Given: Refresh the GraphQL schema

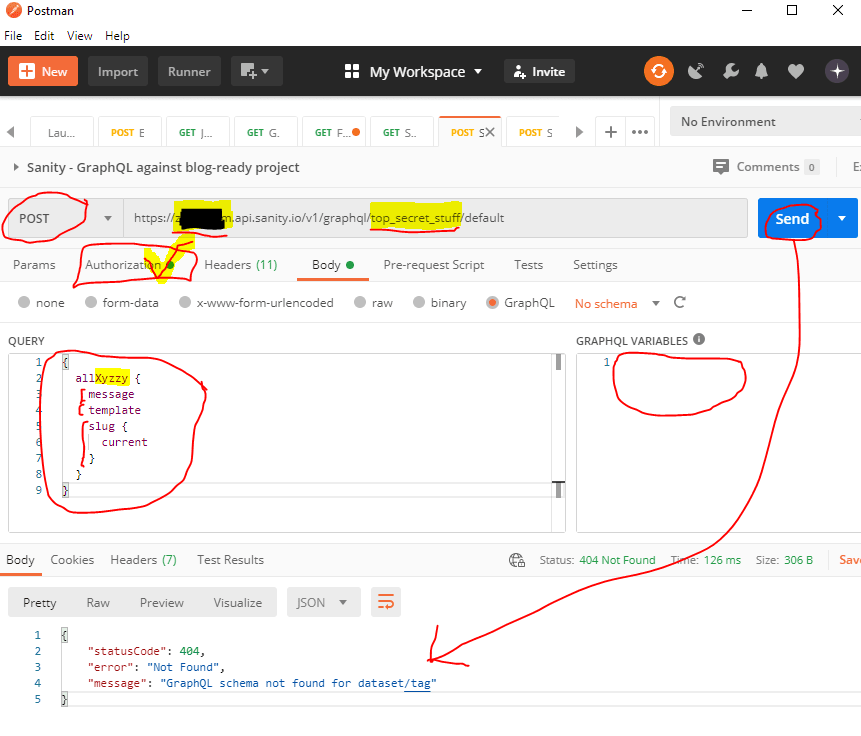Looking at the screenshot, I should [679, 303].
